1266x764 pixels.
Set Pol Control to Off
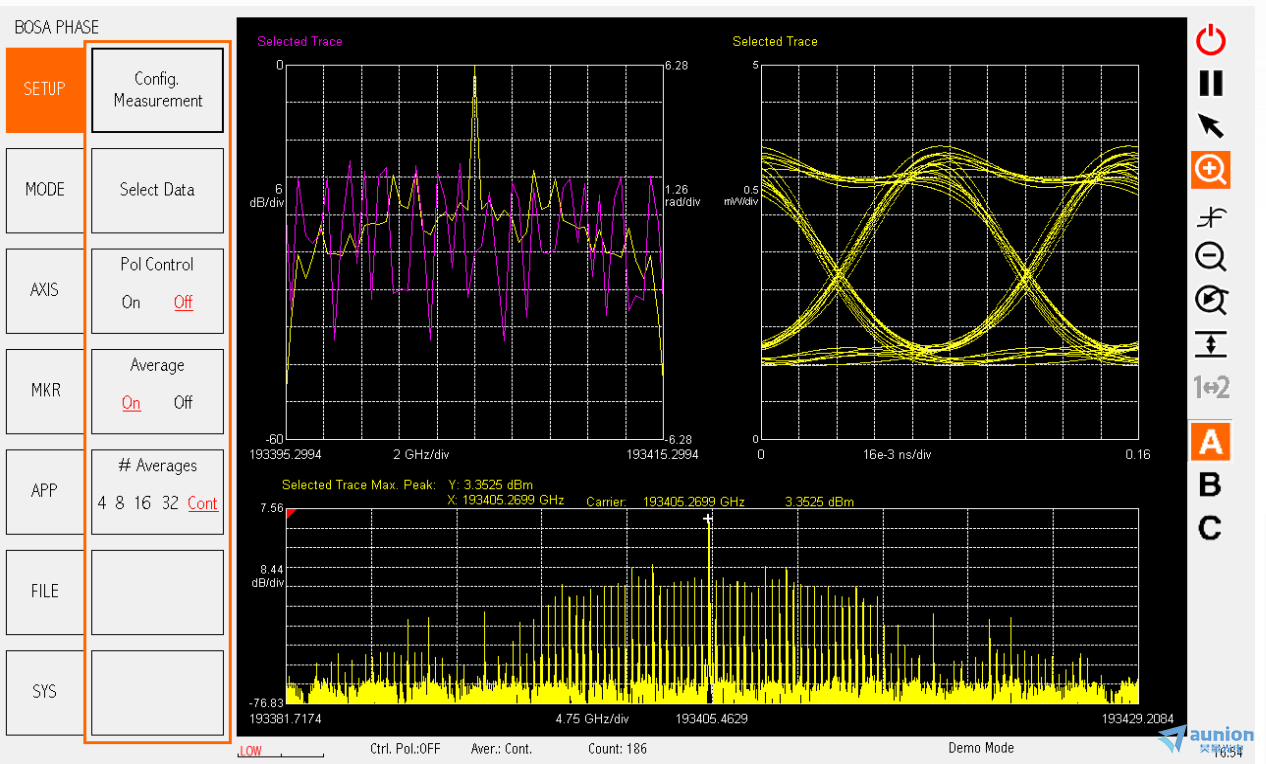click(183, 302)
